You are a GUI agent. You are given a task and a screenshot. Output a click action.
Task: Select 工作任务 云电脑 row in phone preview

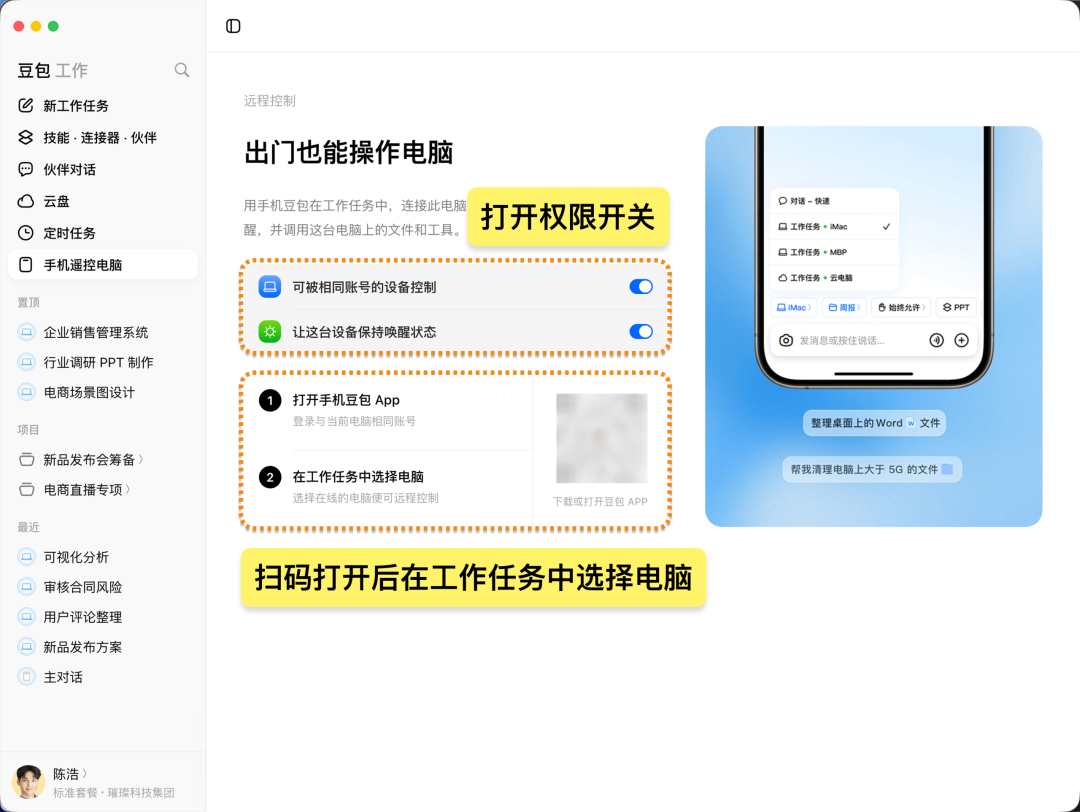click(x=834, y=278)
